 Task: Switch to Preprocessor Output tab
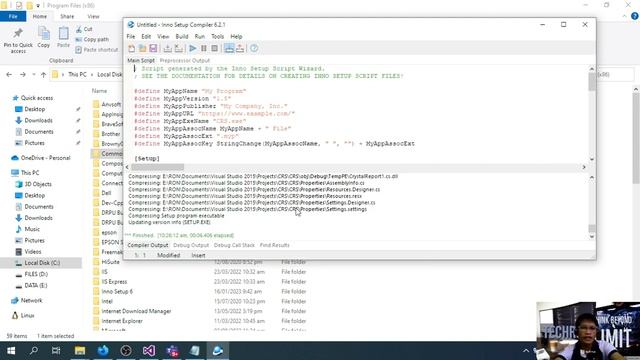[x=184, y=60]
